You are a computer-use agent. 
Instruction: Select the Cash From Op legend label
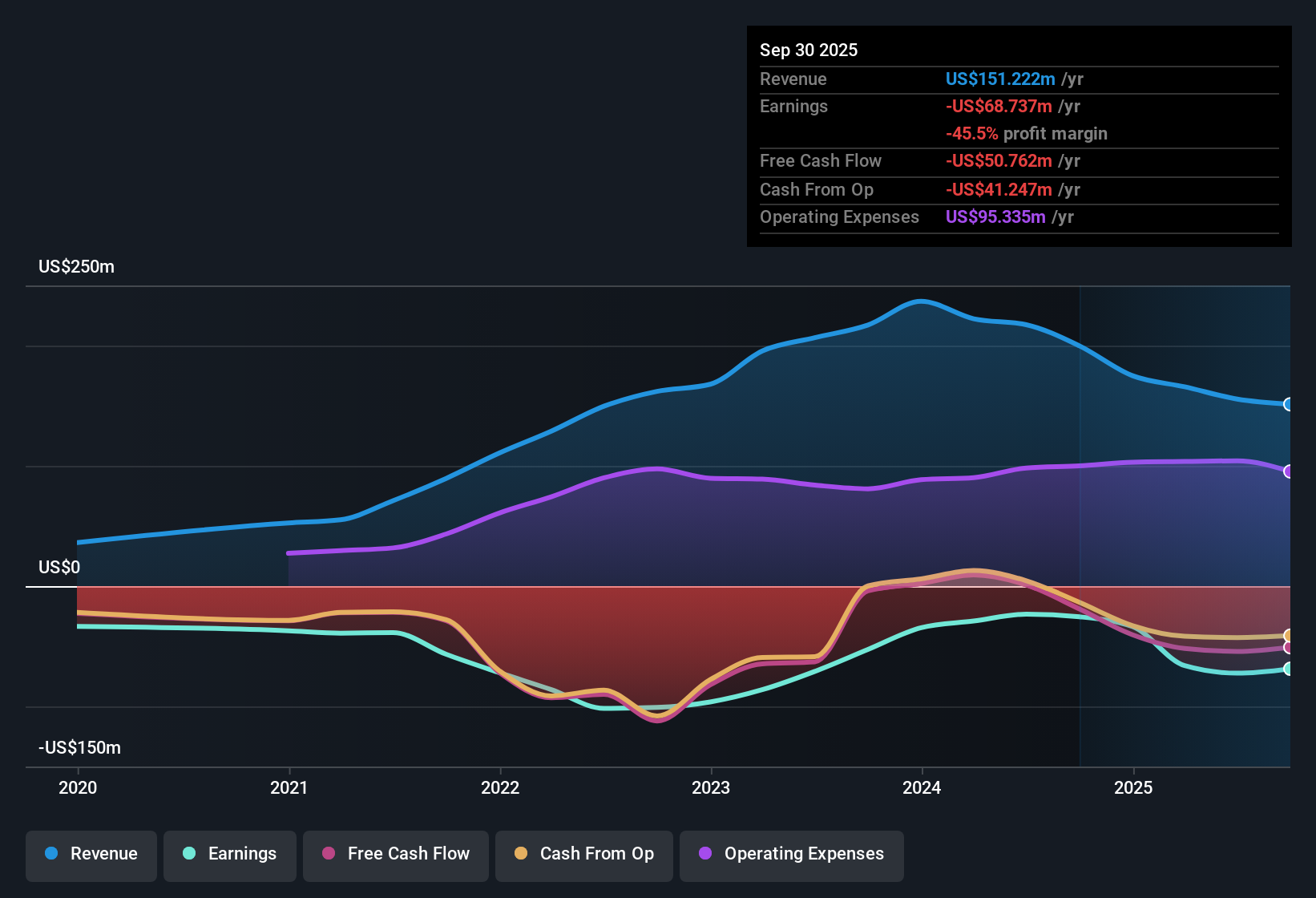coord(596,854)
